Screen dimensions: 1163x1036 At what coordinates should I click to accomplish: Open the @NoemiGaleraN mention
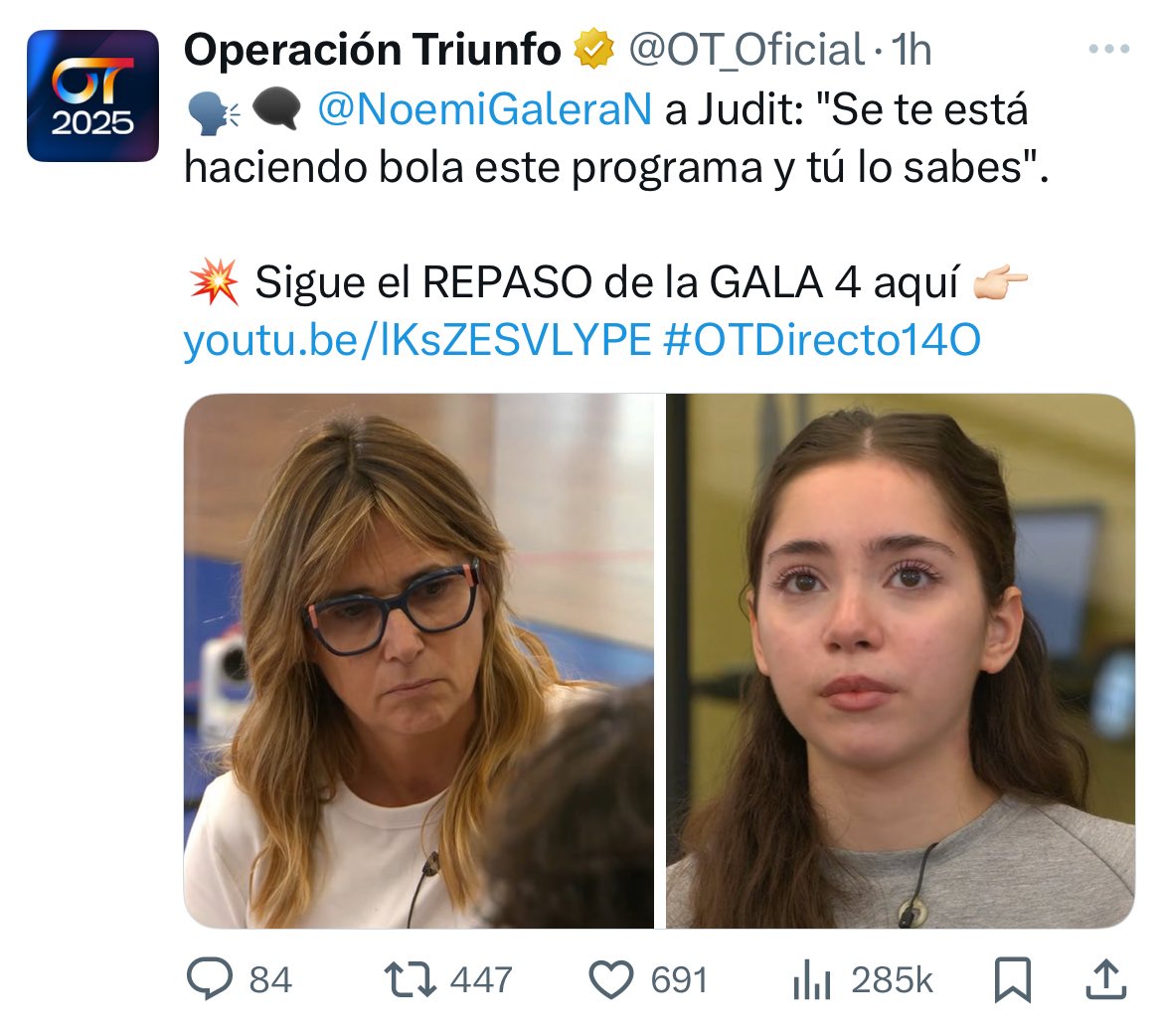click(x=485, y=109)
